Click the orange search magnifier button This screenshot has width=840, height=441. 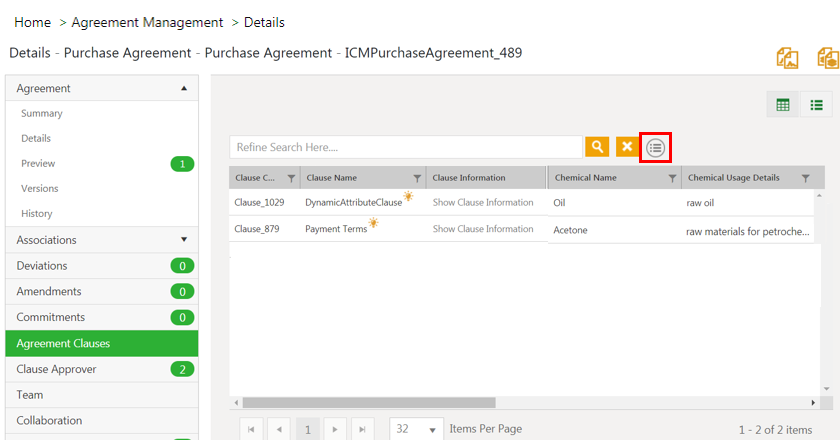point(597,147)
